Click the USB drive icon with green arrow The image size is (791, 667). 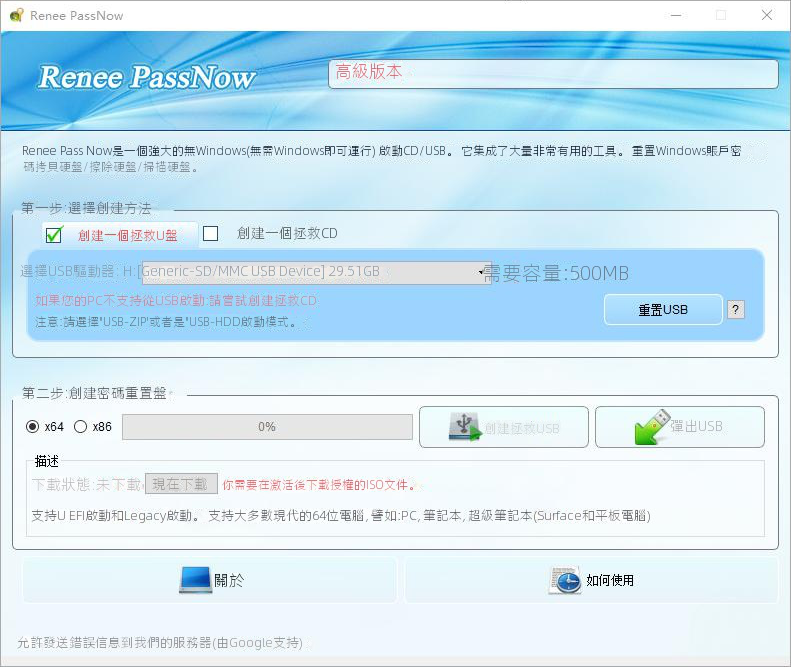465,427
